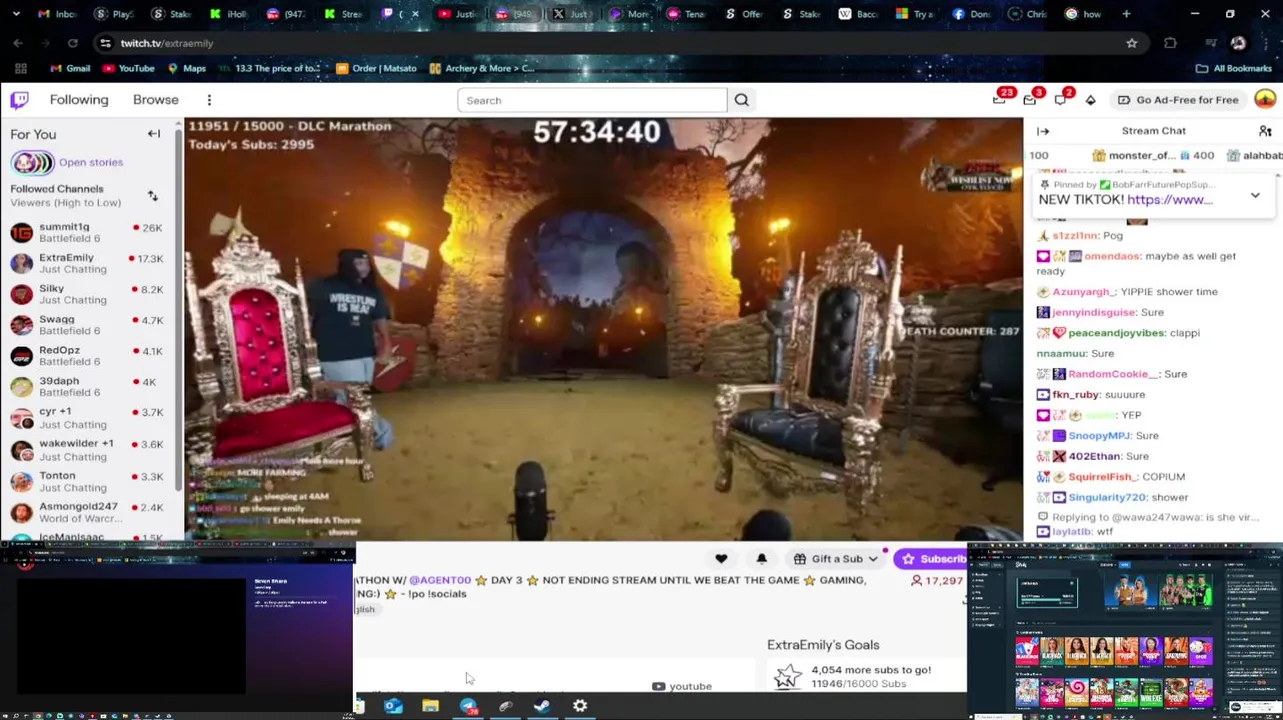Click the search magnifier button

tap(742, 100)
